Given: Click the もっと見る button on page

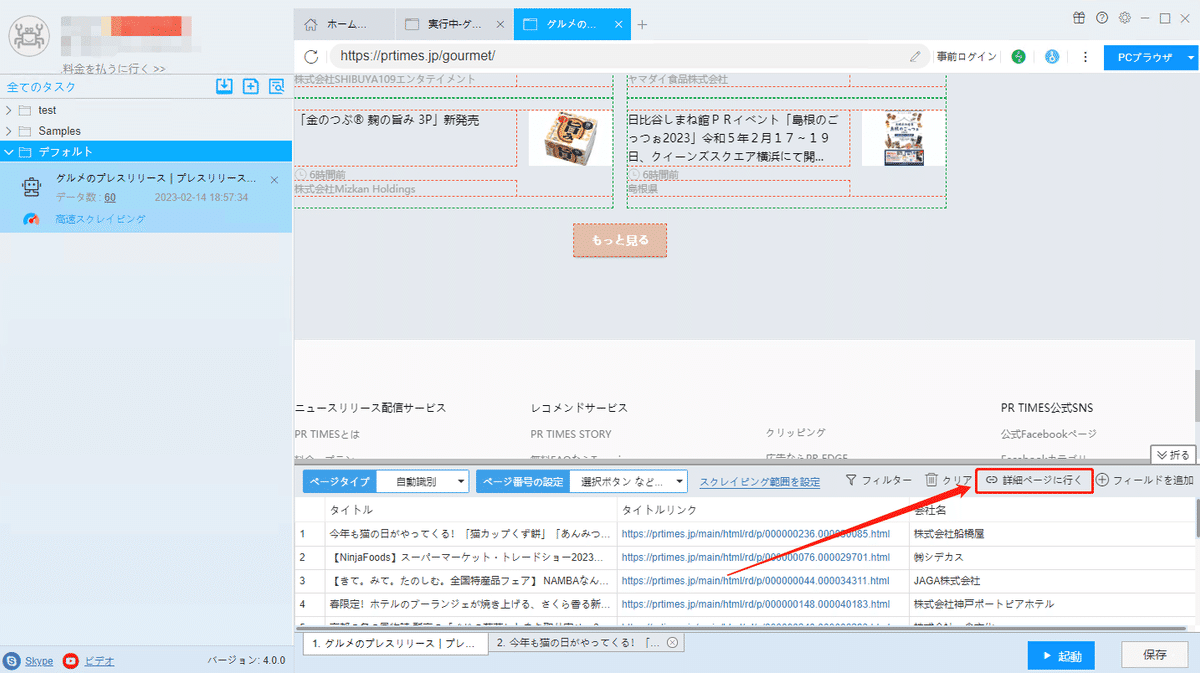Looking at the screenshot, I should [620, 240].
